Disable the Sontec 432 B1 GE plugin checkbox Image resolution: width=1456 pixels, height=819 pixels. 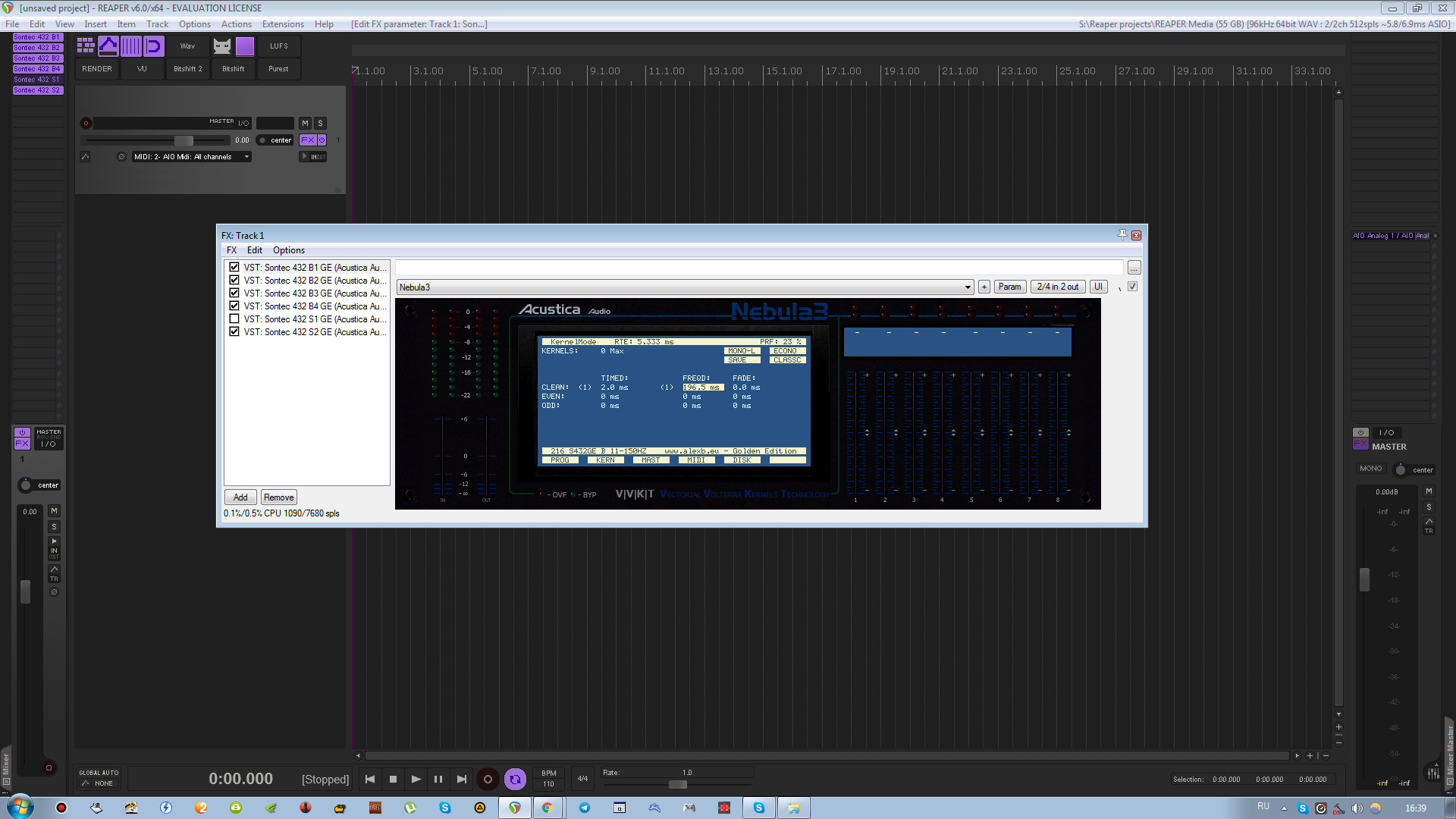(234, 268)
